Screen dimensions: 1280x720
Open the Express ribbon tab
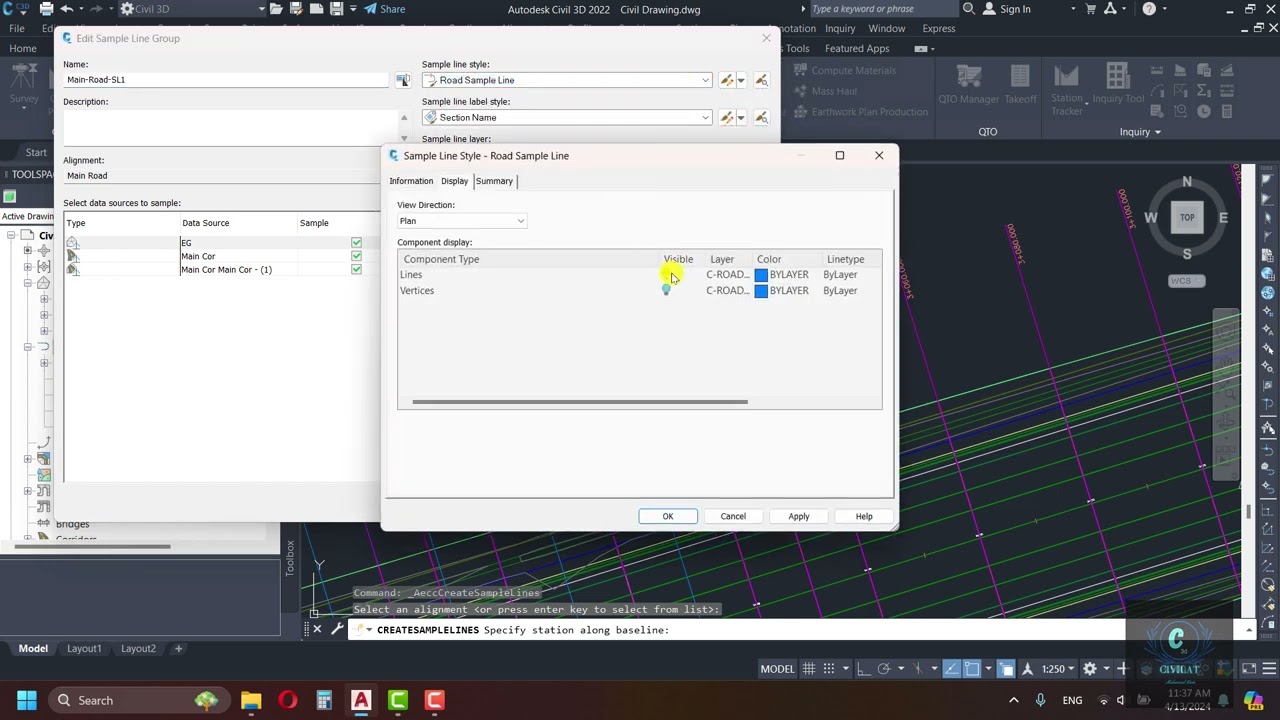tap(939, 28)
